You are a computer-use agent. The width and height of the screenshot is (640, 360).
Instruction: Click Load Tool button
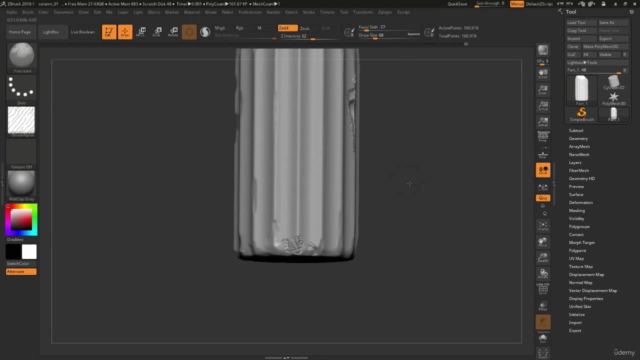[x=581, y=23]
